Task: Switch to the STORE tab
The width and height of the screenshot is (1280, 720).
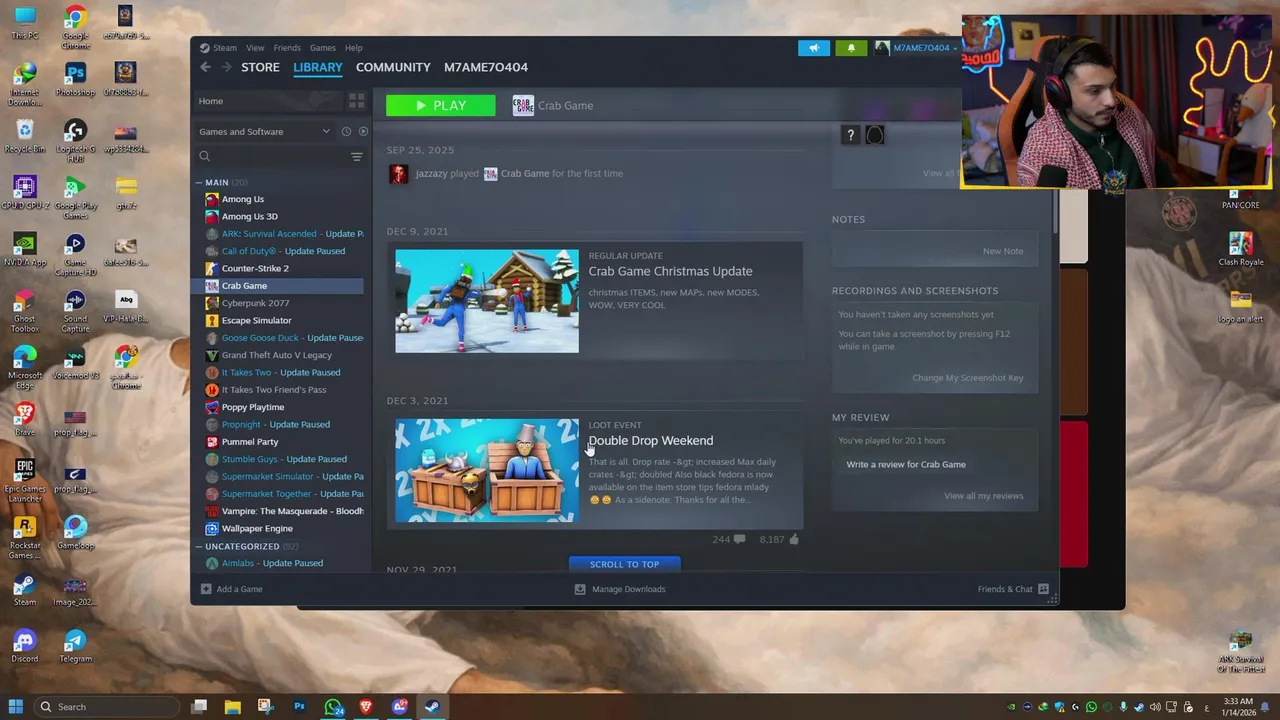Action: click(x=260, y=67)
